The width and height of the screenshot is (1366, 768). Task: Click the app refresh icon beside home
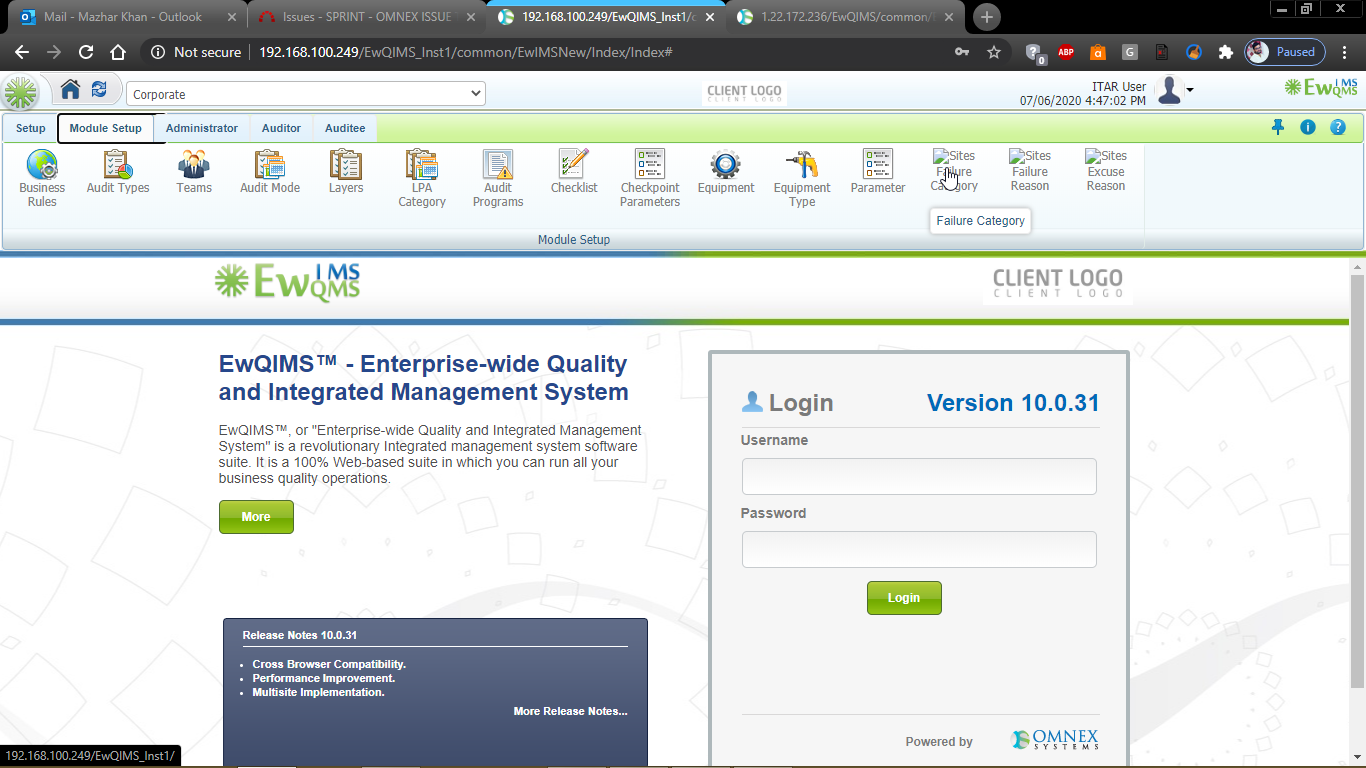point(99,90)
